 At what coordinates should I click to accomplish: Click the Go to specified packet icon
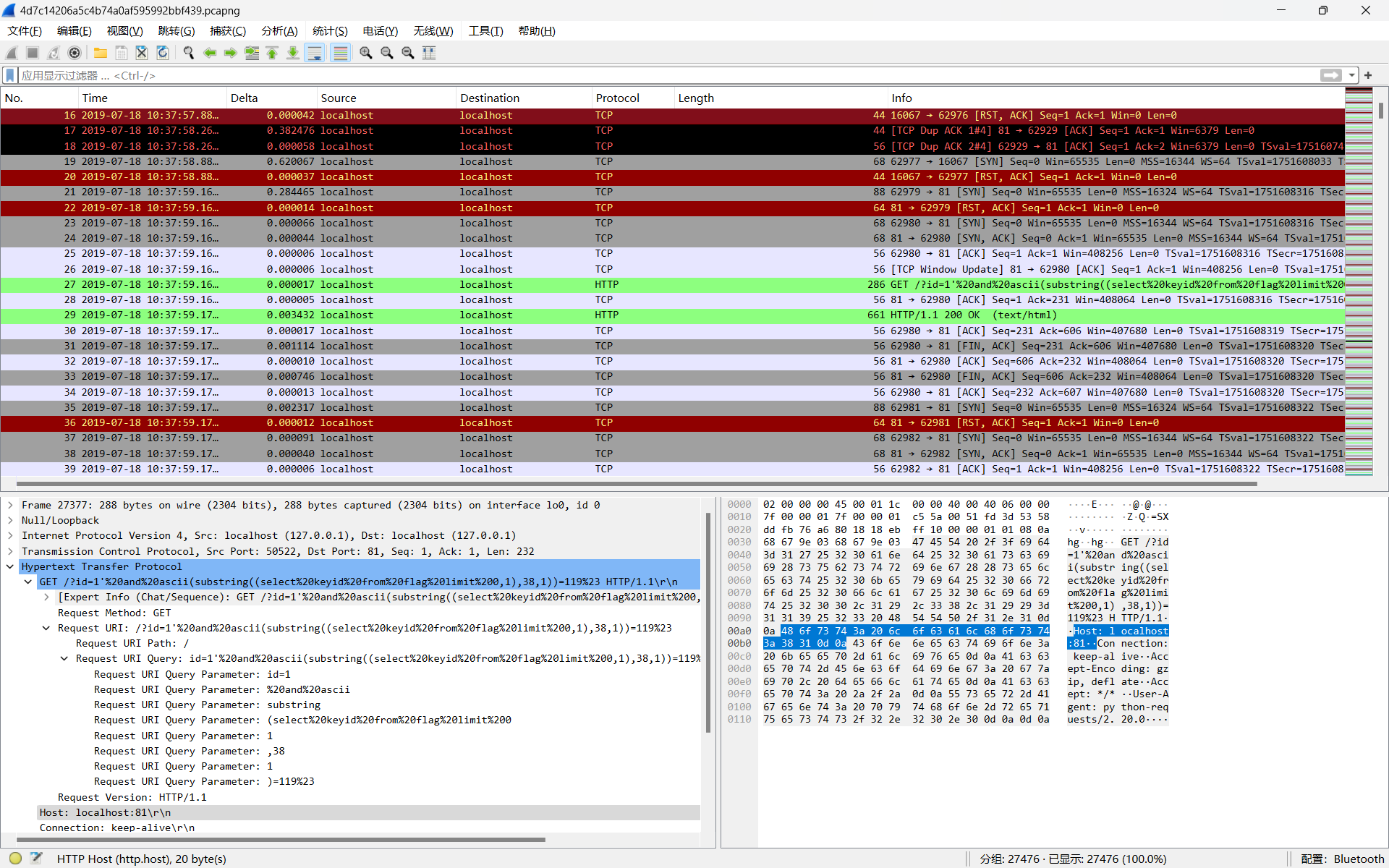click(x=252, y=53)
